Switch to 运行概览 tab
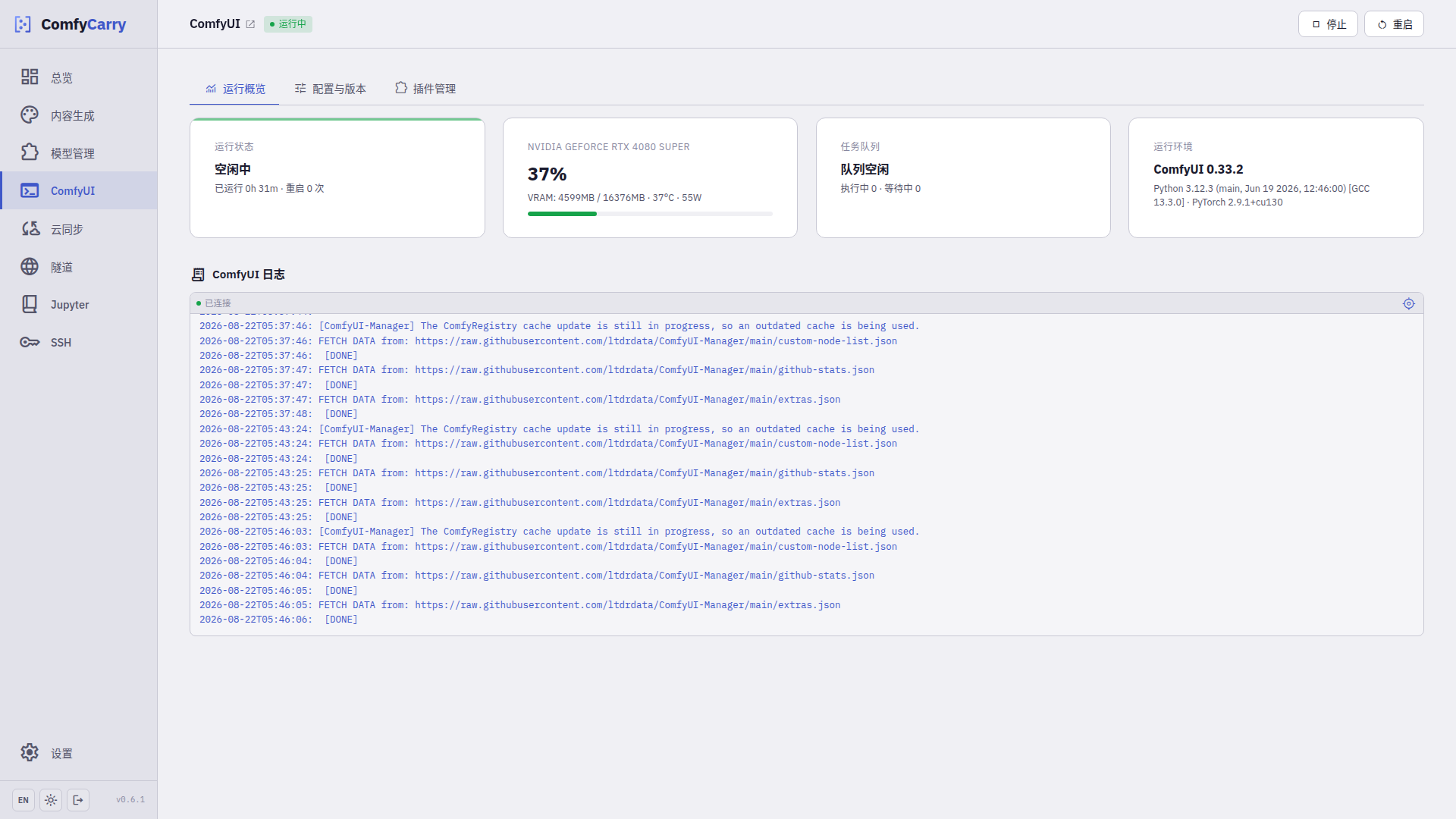This screenshot has width=1456, height=819. point(234,89)
